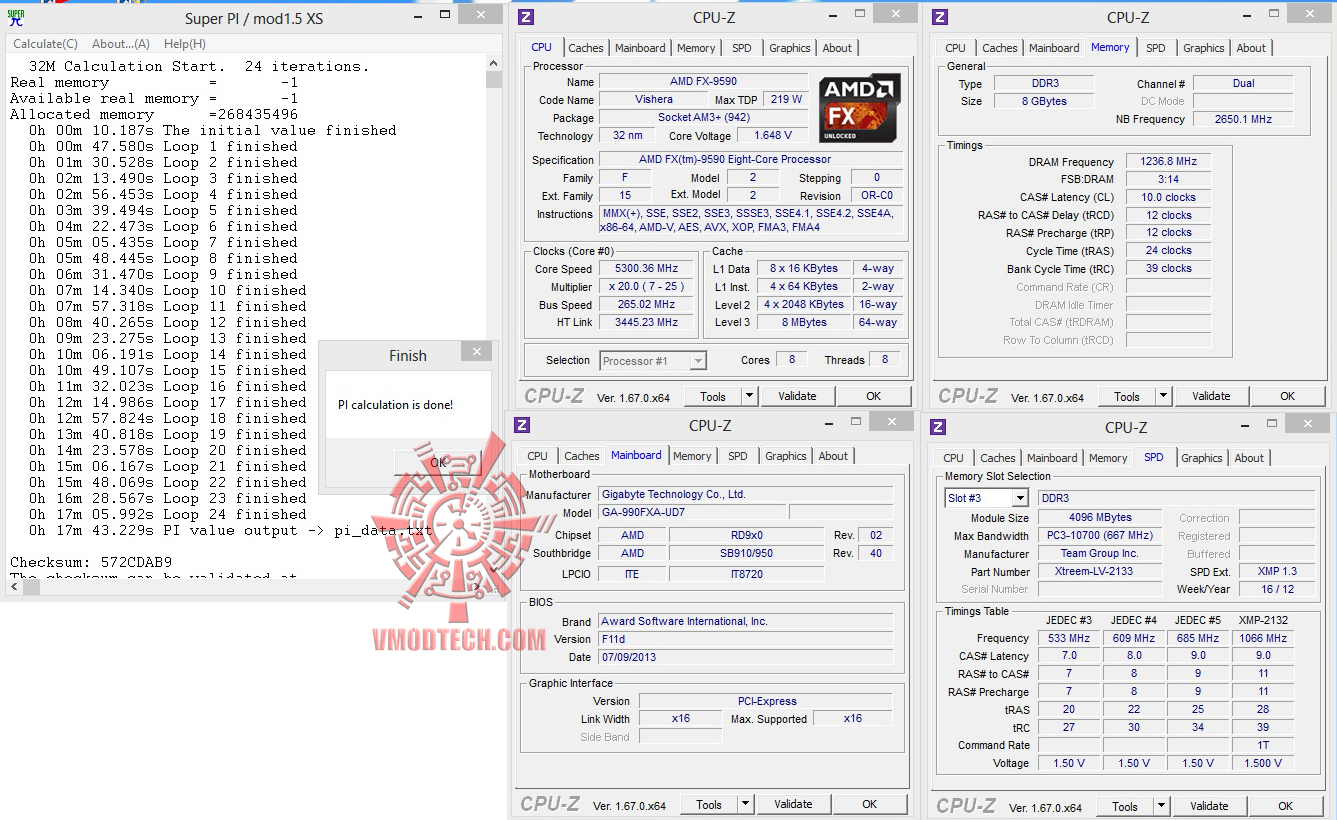Click OK in the Finish dialog
The height and width of the screenshot is (820, 1337).
[x=438, y=462]
